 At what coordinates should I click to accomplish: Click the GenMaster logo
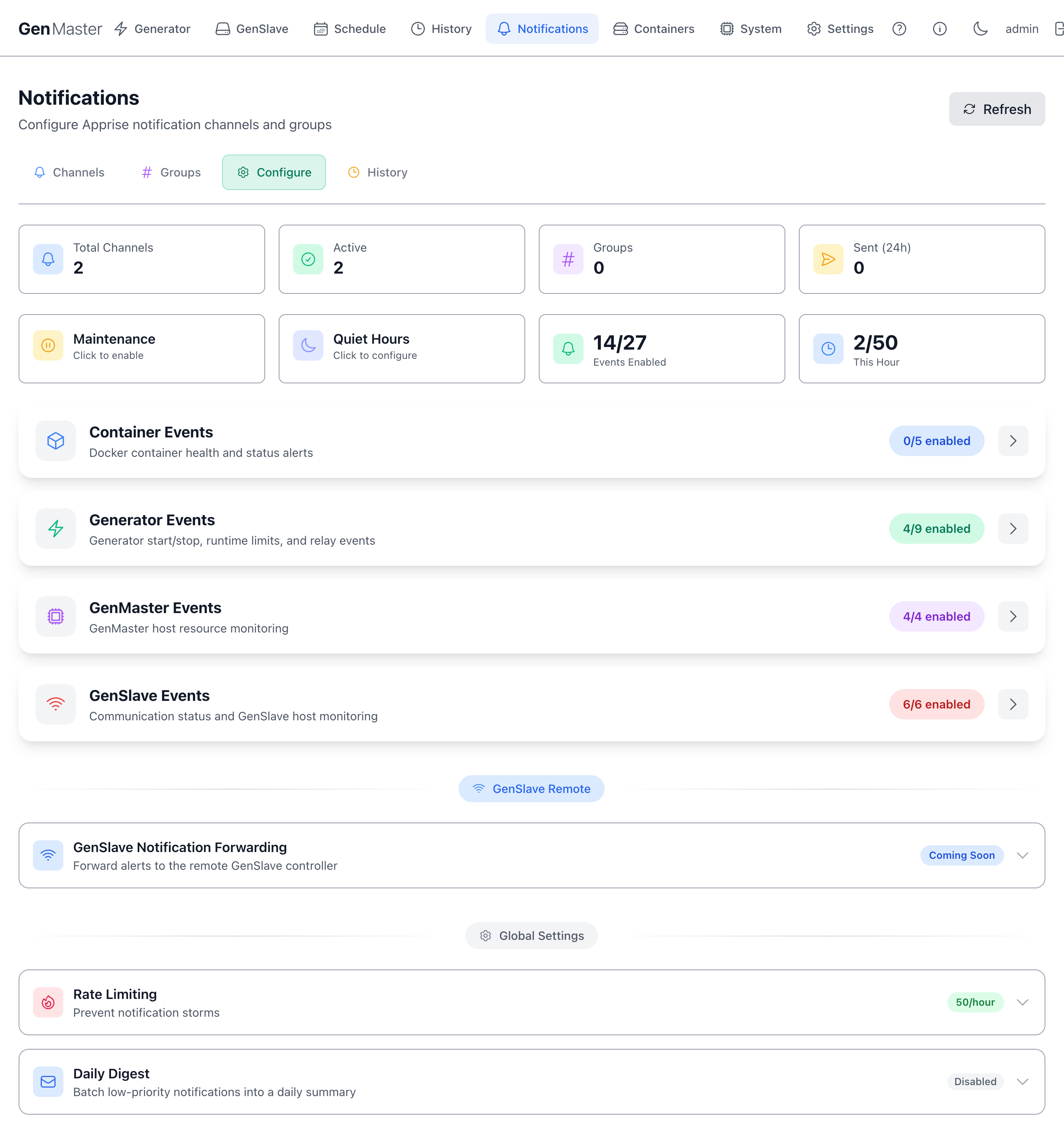pyautogui.click(x=60, y=29)
